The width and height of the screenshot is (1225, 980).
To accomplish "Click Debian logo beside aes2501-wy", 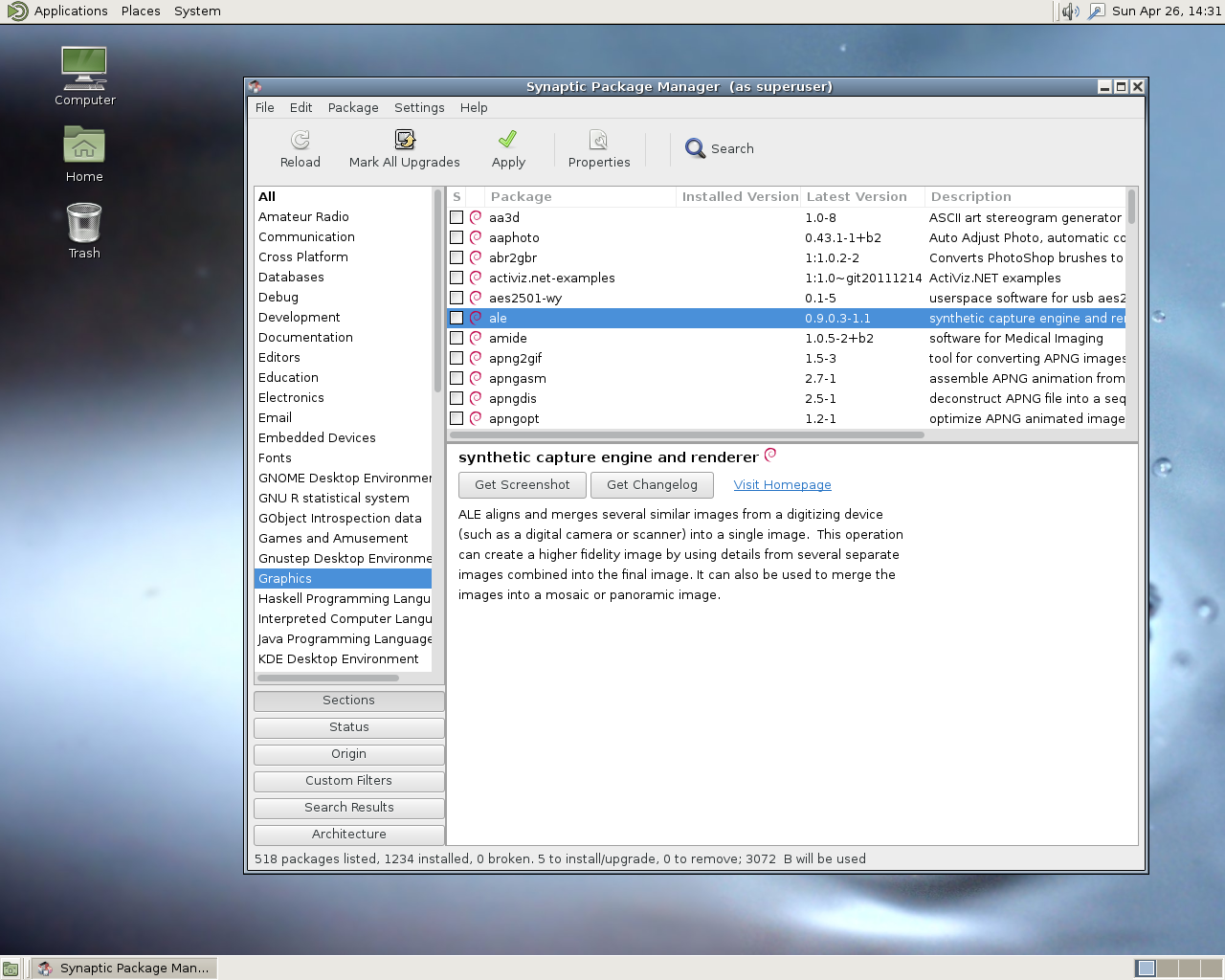I will pyautogui.click(x=476, y=298).
